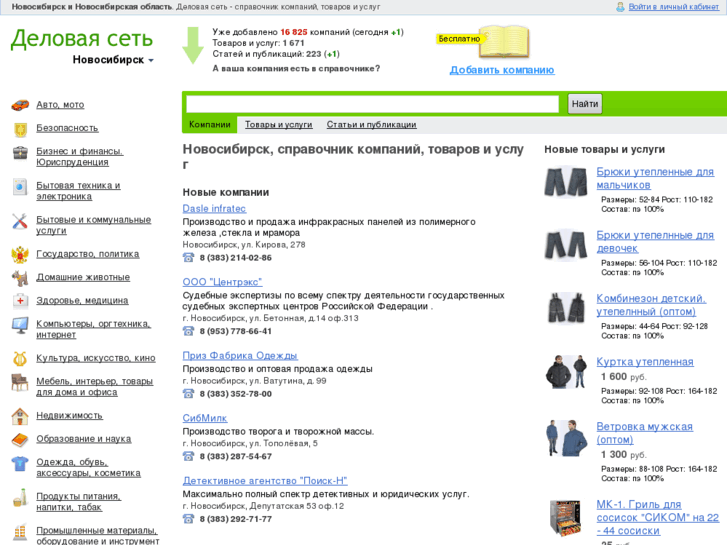Open the Здоровье, медицина category link

pos(82,301)
